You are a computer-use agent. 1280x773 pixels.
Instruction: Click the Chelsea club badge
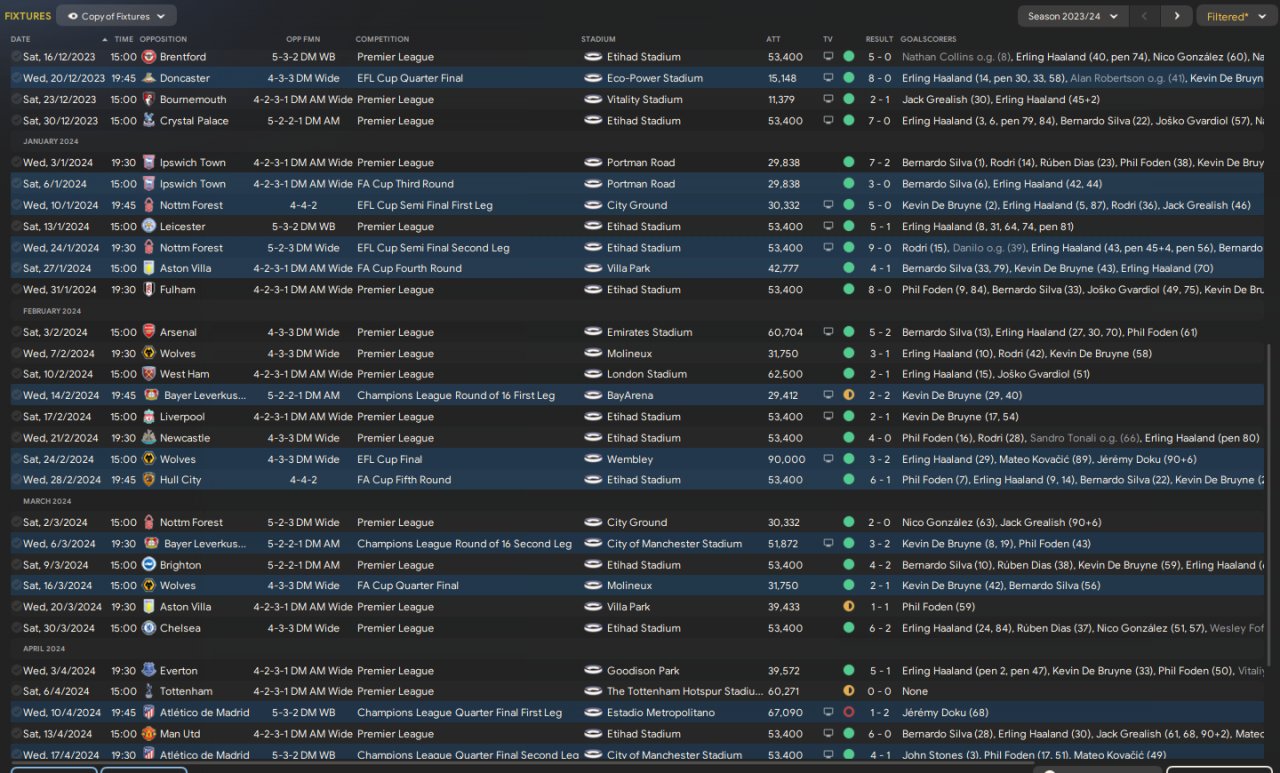coord(149,628)
